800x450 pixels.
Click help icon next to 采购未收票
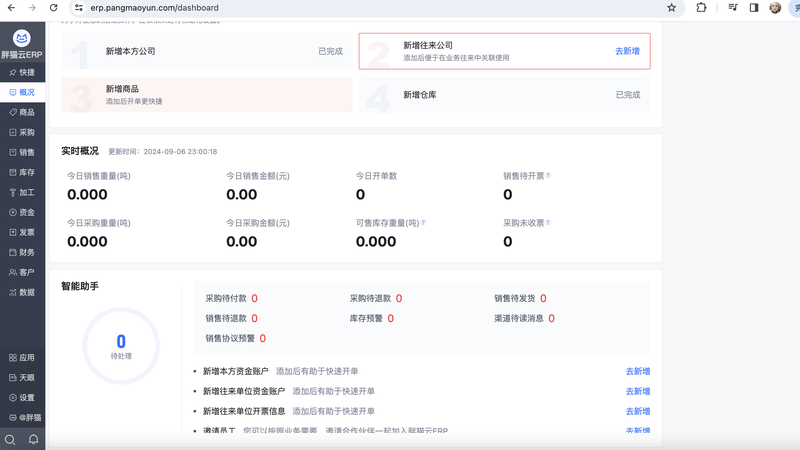click(548, 222)
